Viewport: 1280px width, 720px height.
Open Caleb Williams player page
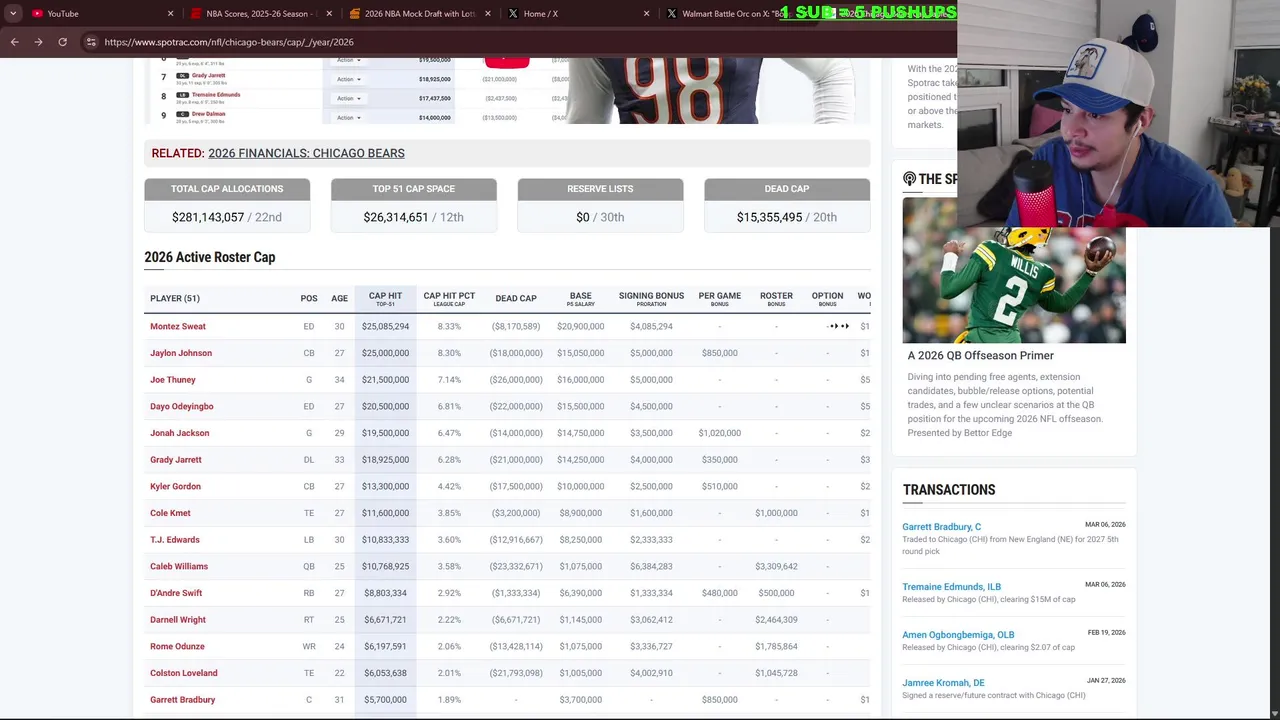click(179, 566)
